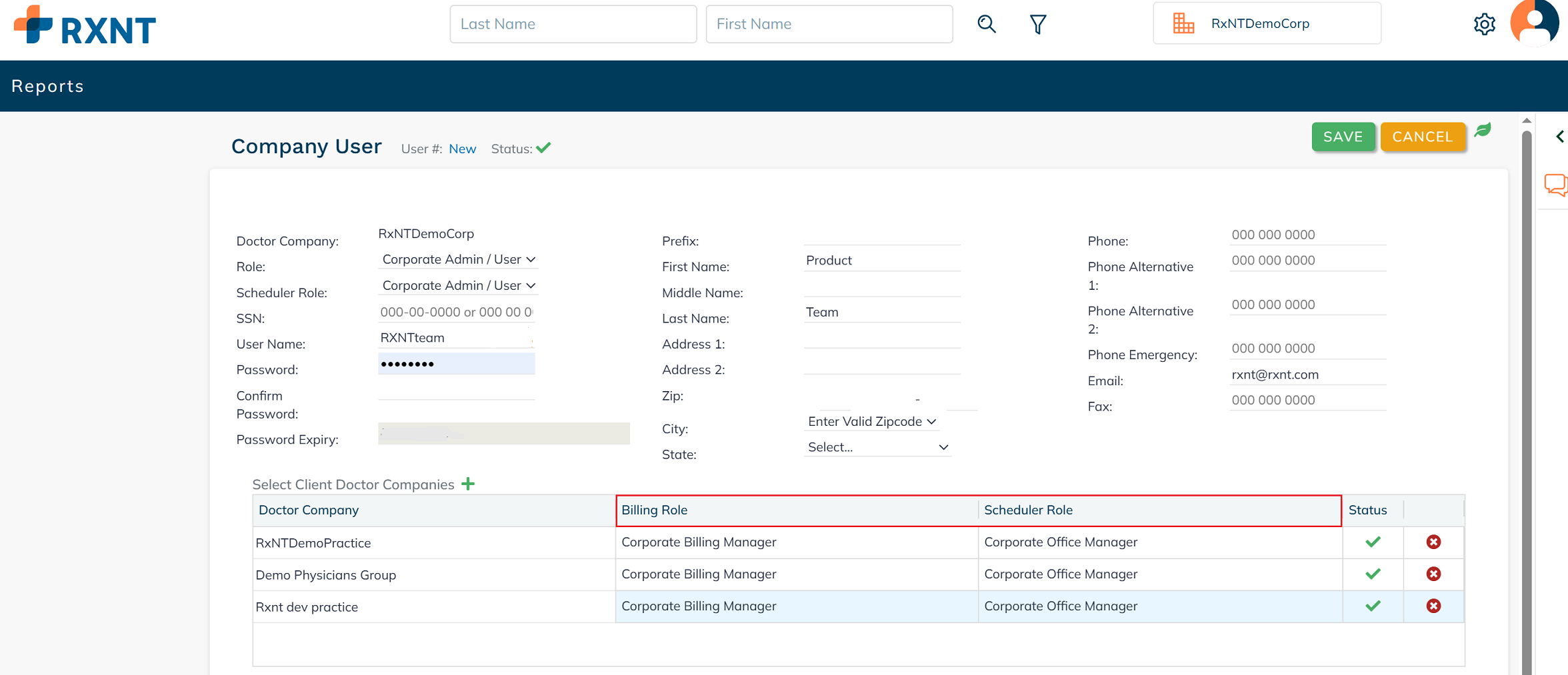1568x675 pixels.
Task: Select the Demo Physicians Group company cell
Action: (x=434, y=575)
